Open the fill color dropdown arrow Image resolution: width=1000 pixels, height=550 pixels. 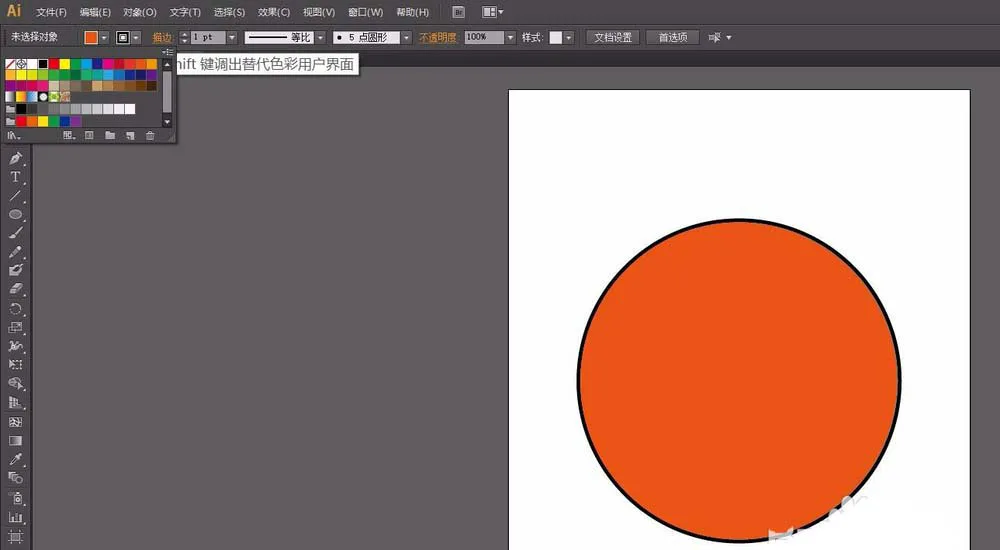point(104,38)
